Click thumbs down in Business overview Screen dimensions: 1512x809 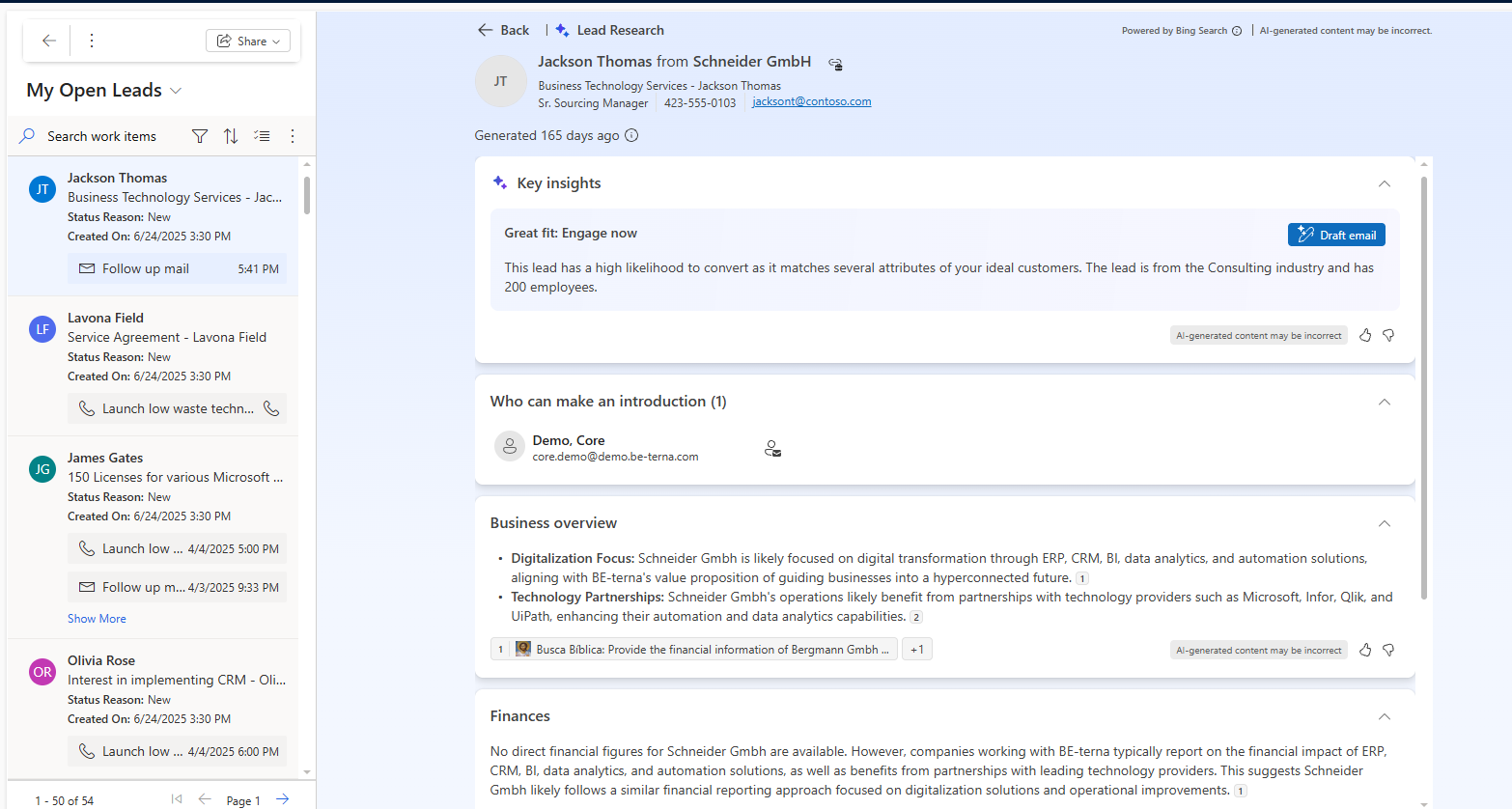coord(1388,650)
